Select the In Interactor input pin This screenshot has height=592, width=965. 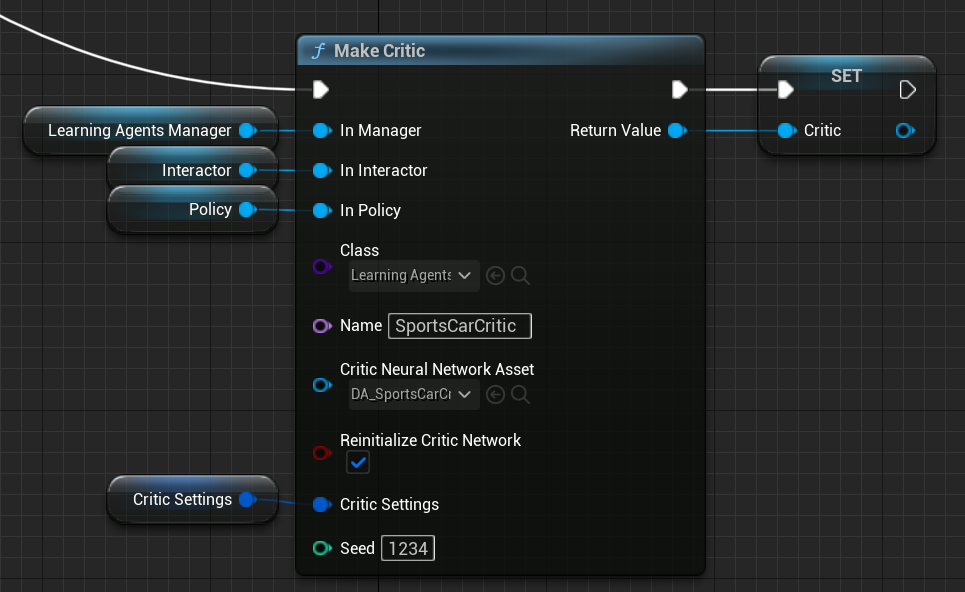click(322, 170)
